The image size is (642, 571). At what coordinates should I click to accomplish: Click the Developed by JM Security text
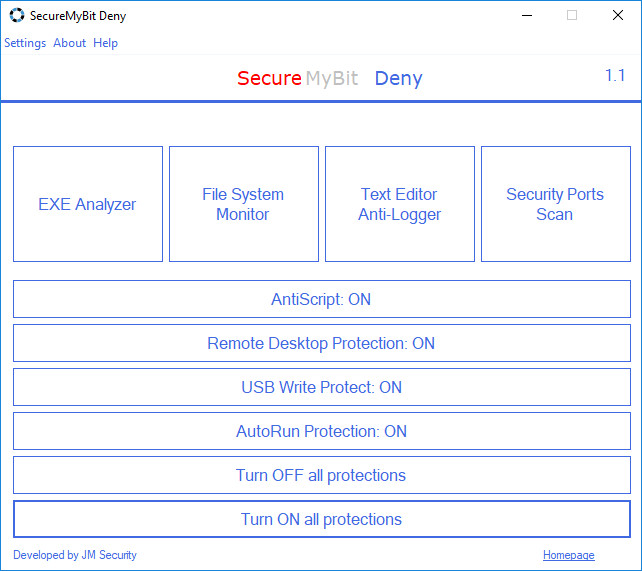(x=75, y=555)
